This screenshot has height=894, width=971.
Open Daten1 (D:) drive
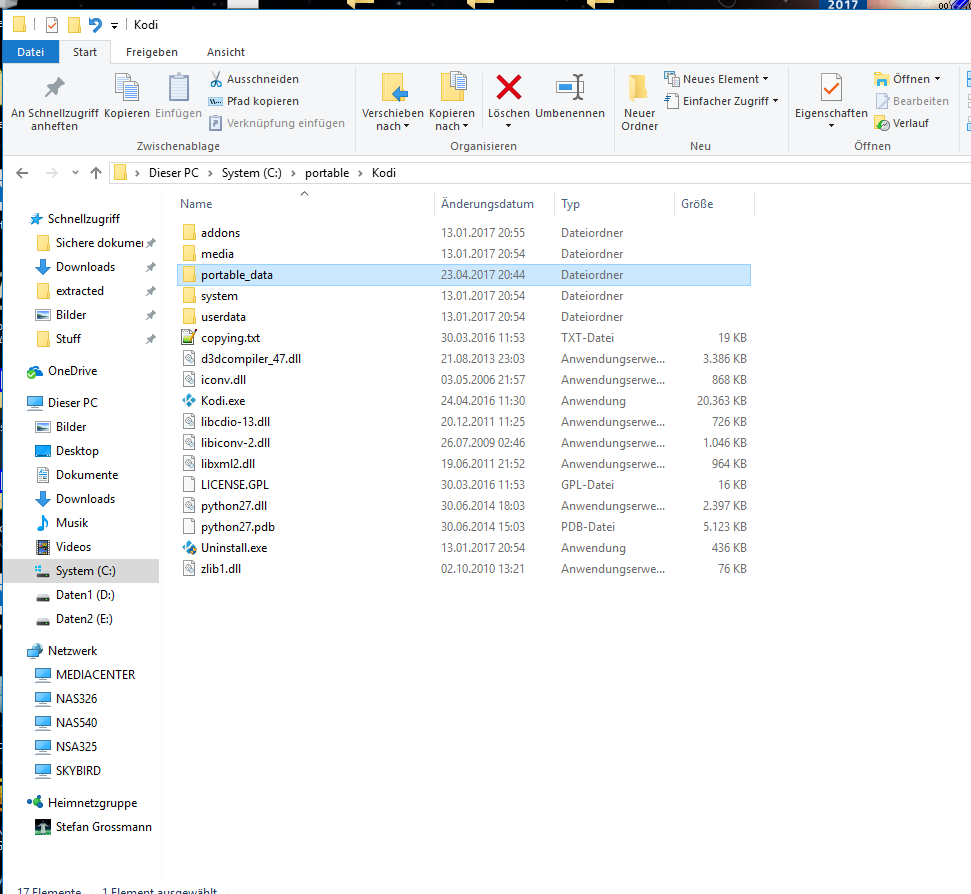[x=85, y=595]
